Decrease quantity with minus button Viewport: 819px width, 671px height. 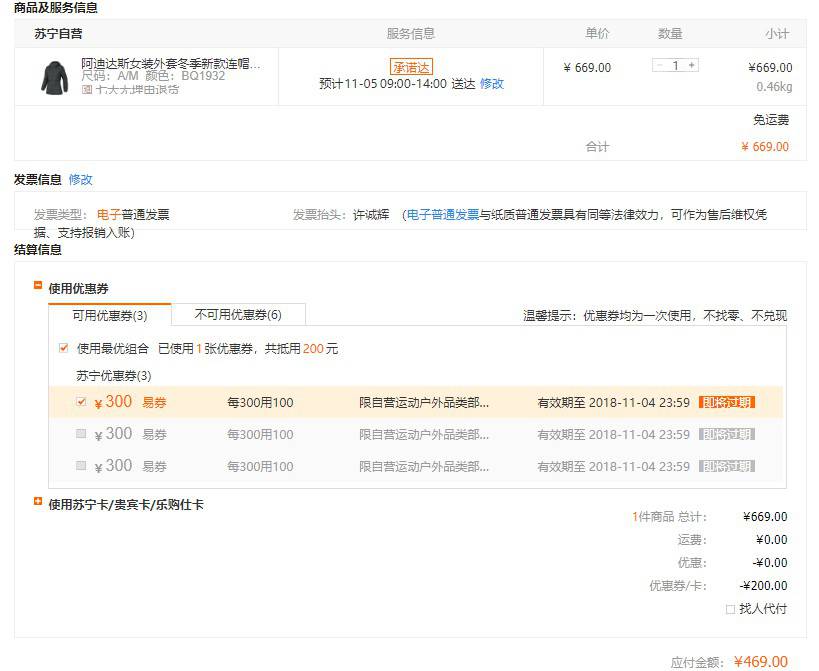point(659,65)
